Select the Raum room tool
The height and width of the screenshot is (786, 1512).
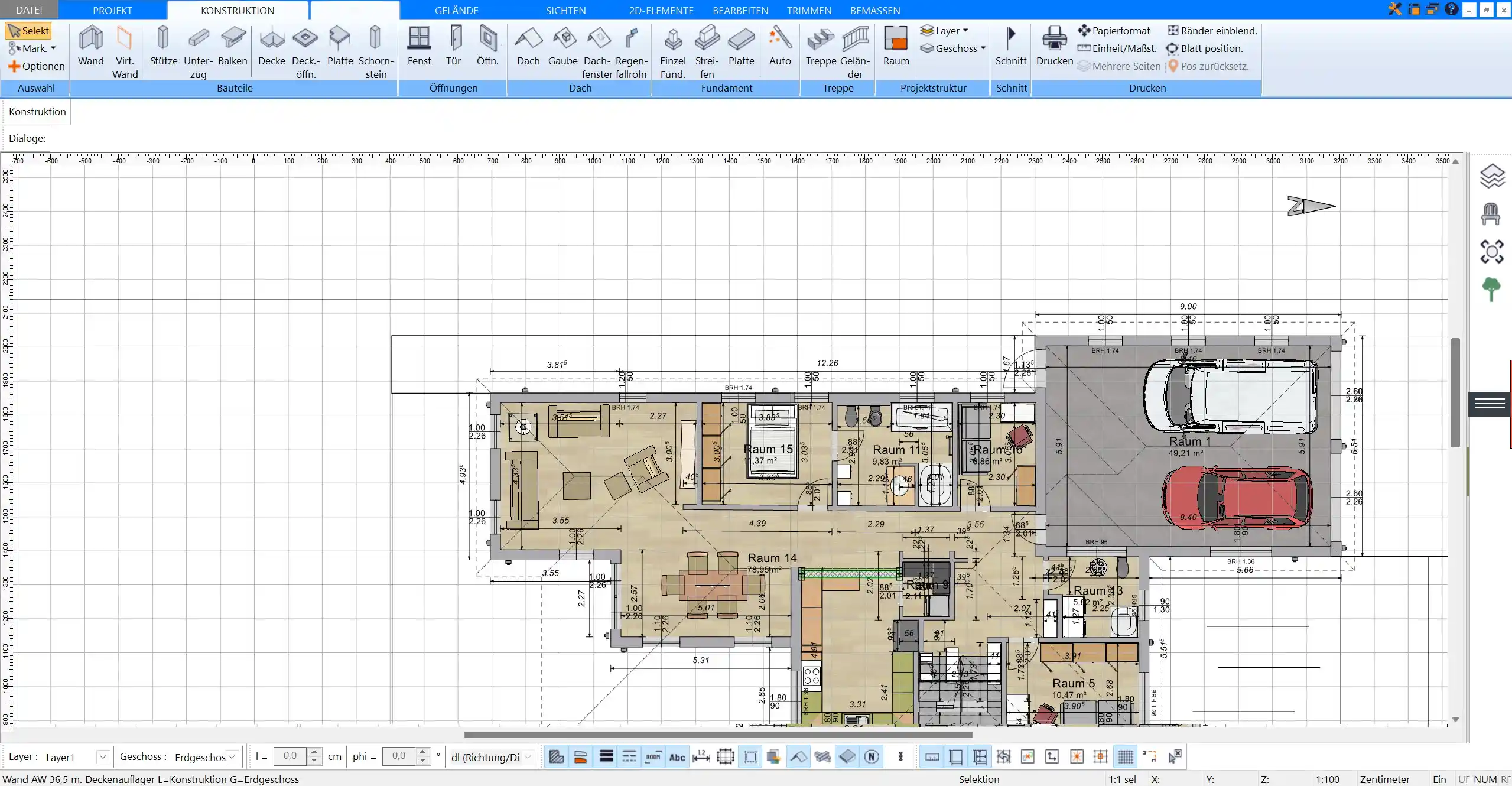896,46
